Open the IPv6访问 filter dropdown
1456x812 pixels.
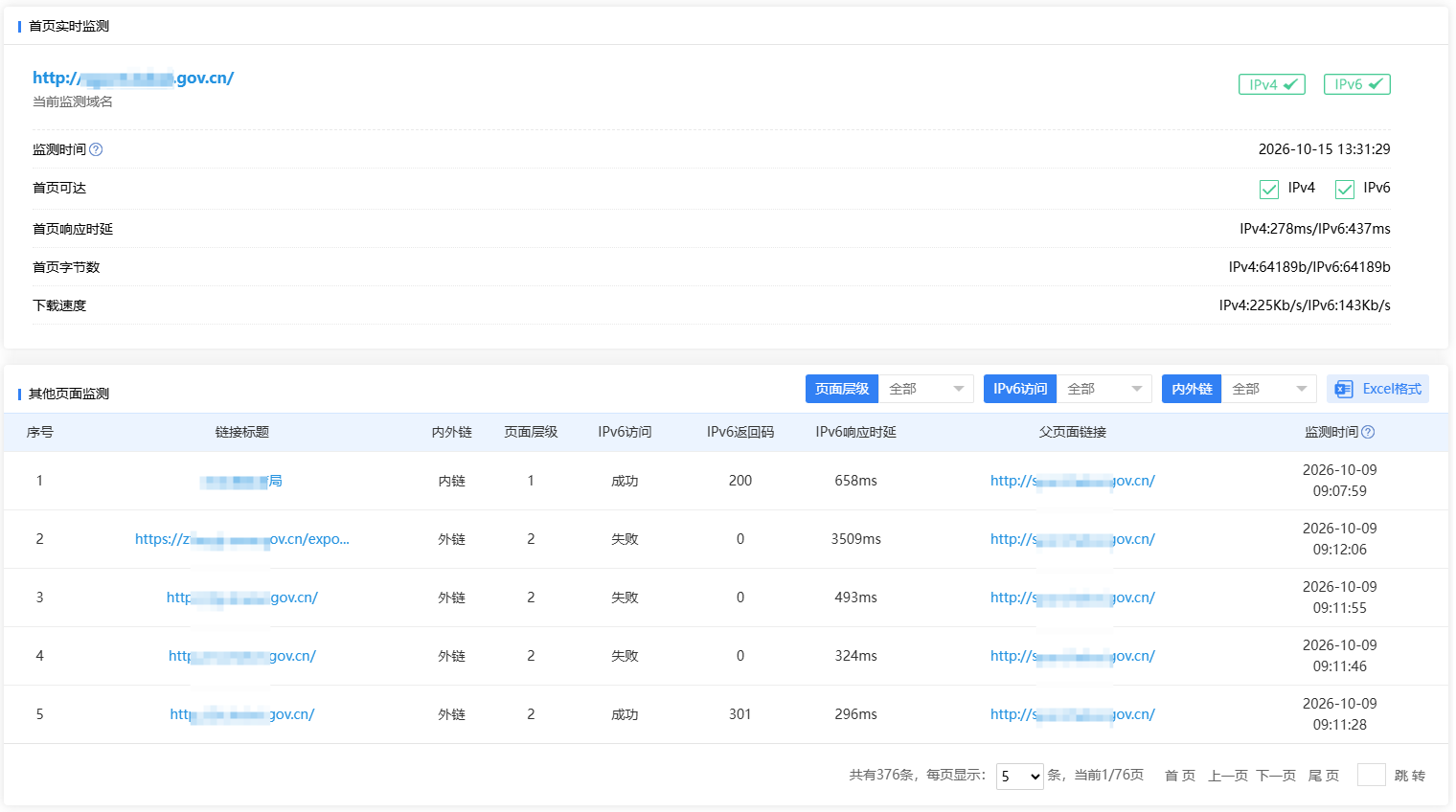[1104, 389]
